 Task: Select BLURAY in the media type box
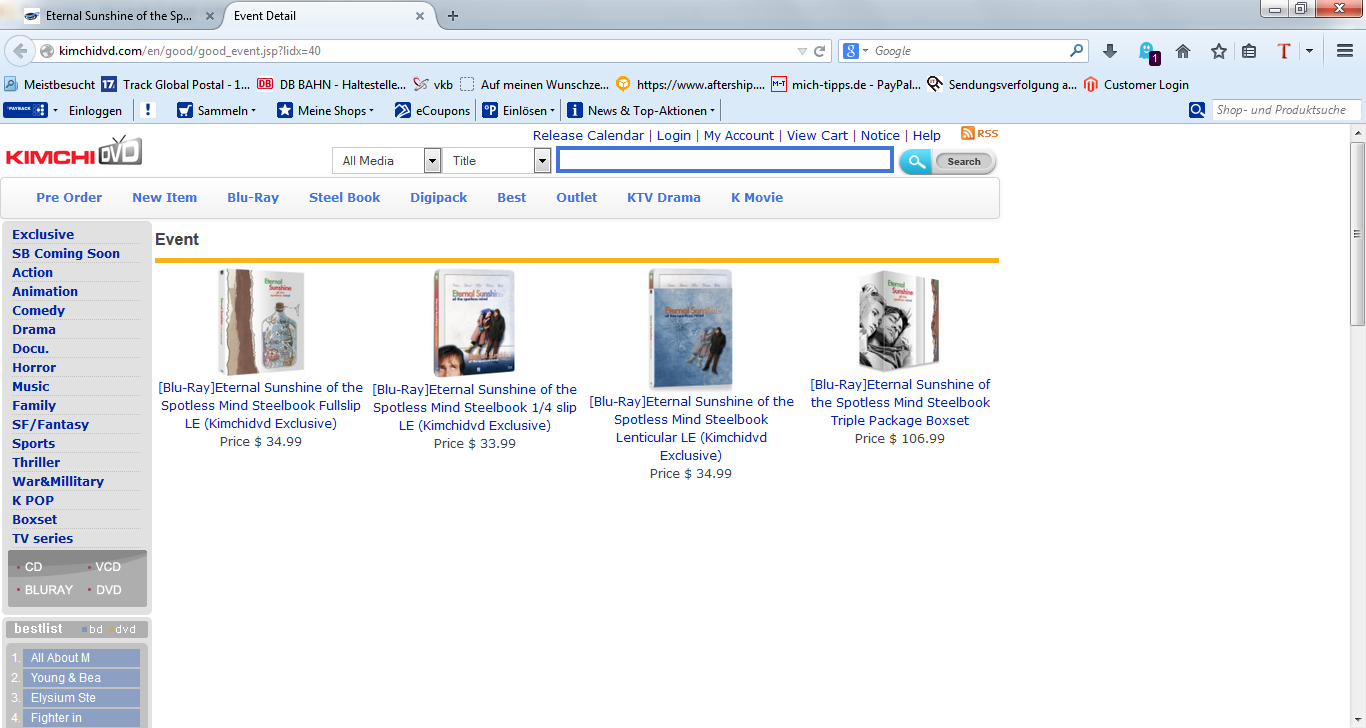click(x=49, y=590)
